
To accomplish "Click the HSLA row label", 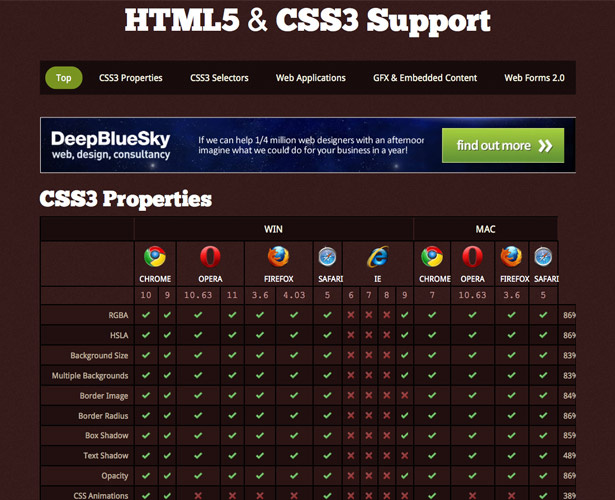I will (x=119, y=335).
